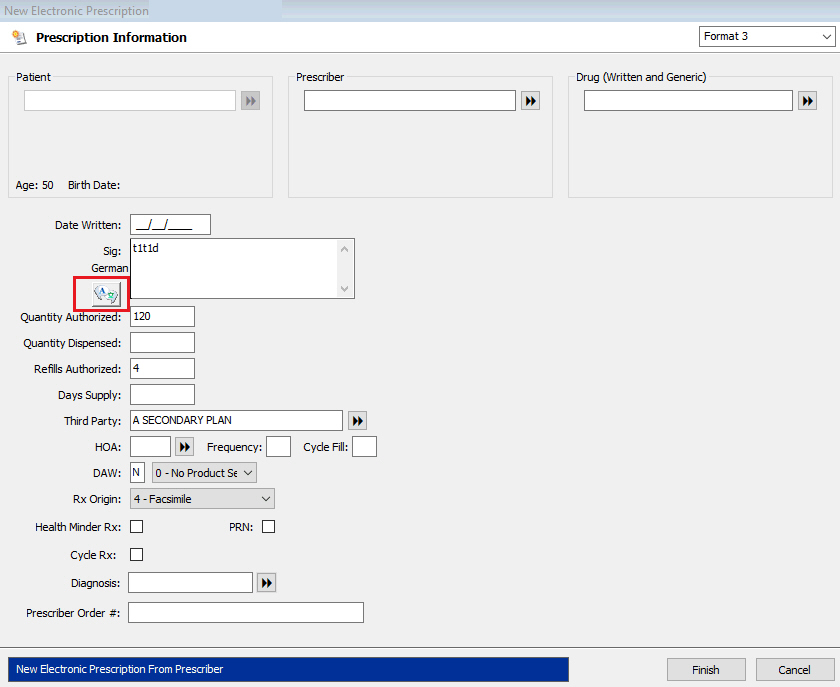Viewport: 840px width, 687px height.
Task: Click the Prescriber Order # field
Action: pyautogui.click(x=245, y=613)
